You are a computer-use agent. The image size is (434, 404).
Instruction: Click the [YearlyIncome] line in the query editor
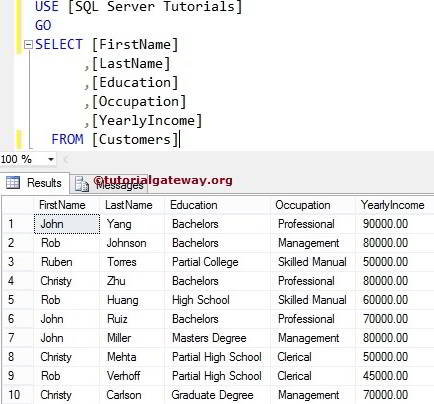tap(144, 121)
